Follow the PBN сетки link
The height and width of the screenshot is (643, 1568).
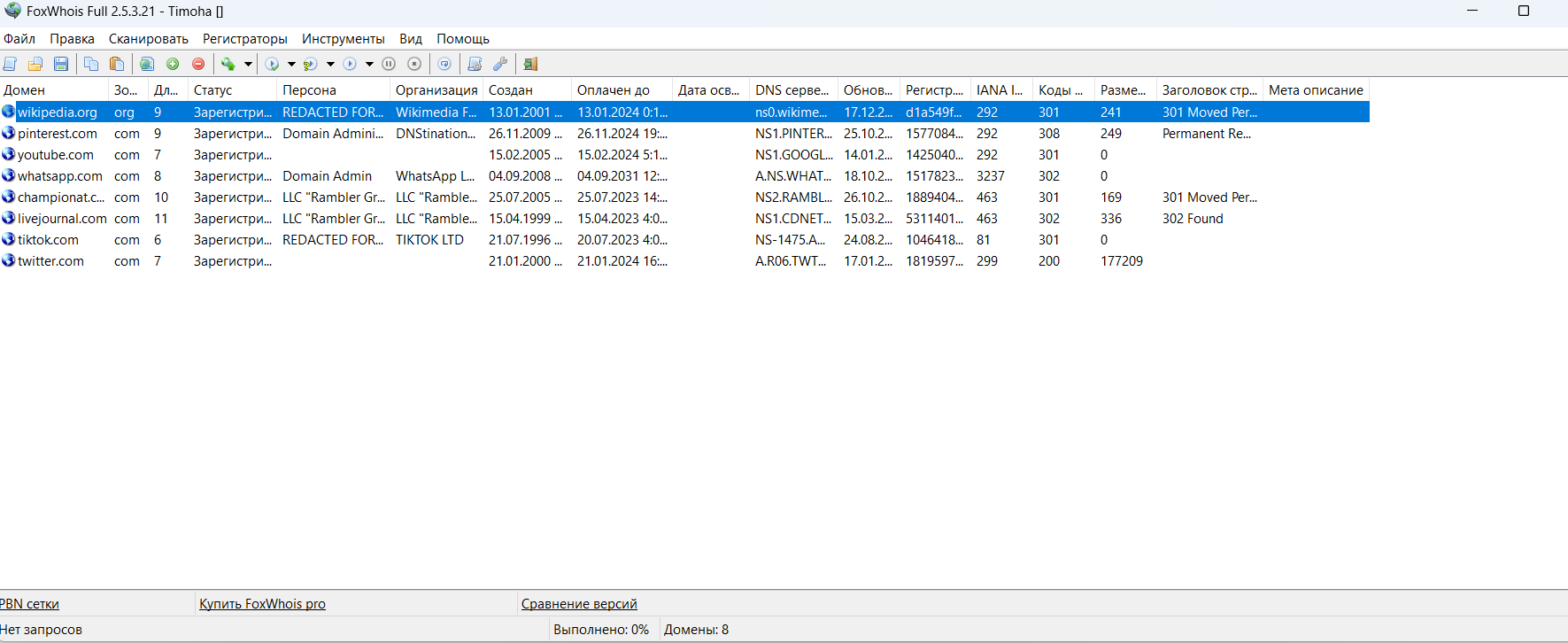click(29, 604)
